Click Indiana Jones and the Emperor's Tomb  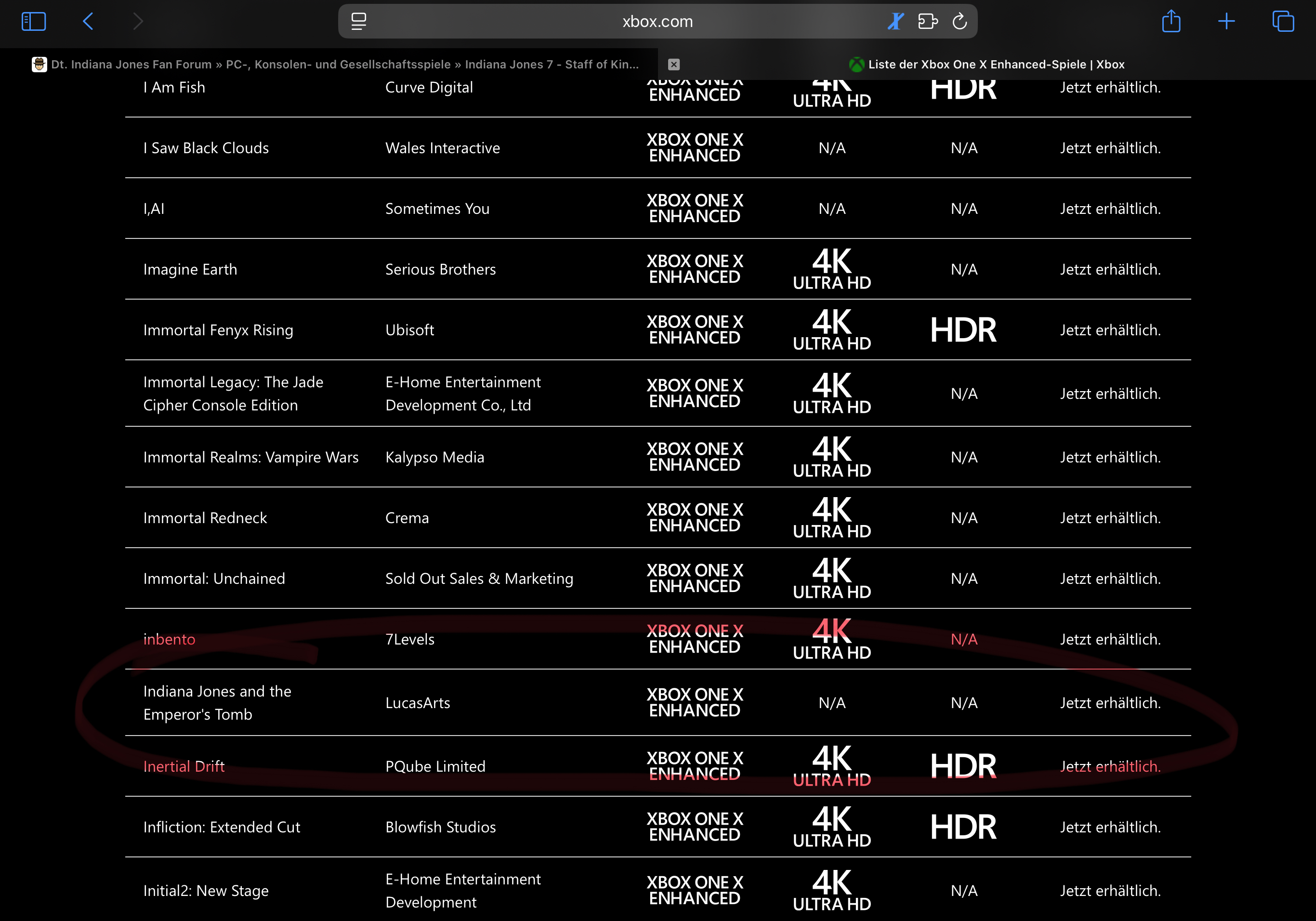[217, 703]
